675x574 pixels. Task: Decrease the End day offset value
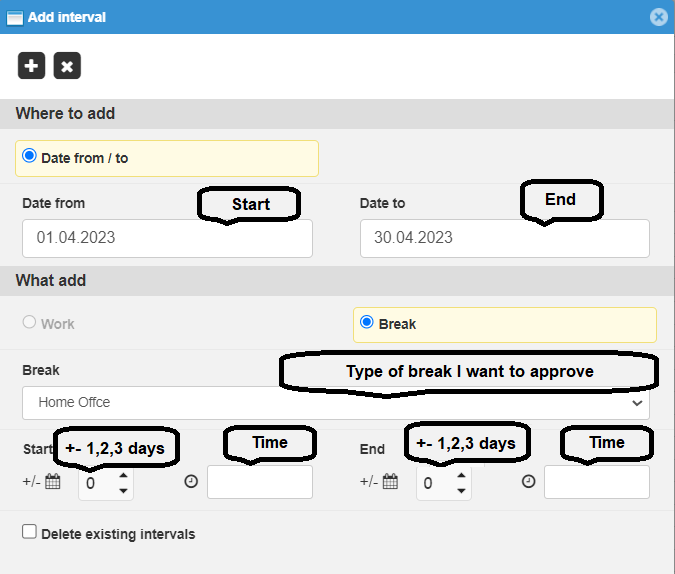tap(461, 490)
